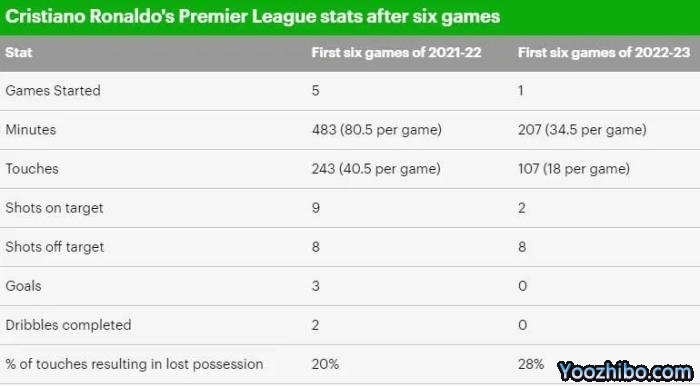Click the 243 (40.5 per game) value
Screen dimensions: 700x387
tap(376, 169)
